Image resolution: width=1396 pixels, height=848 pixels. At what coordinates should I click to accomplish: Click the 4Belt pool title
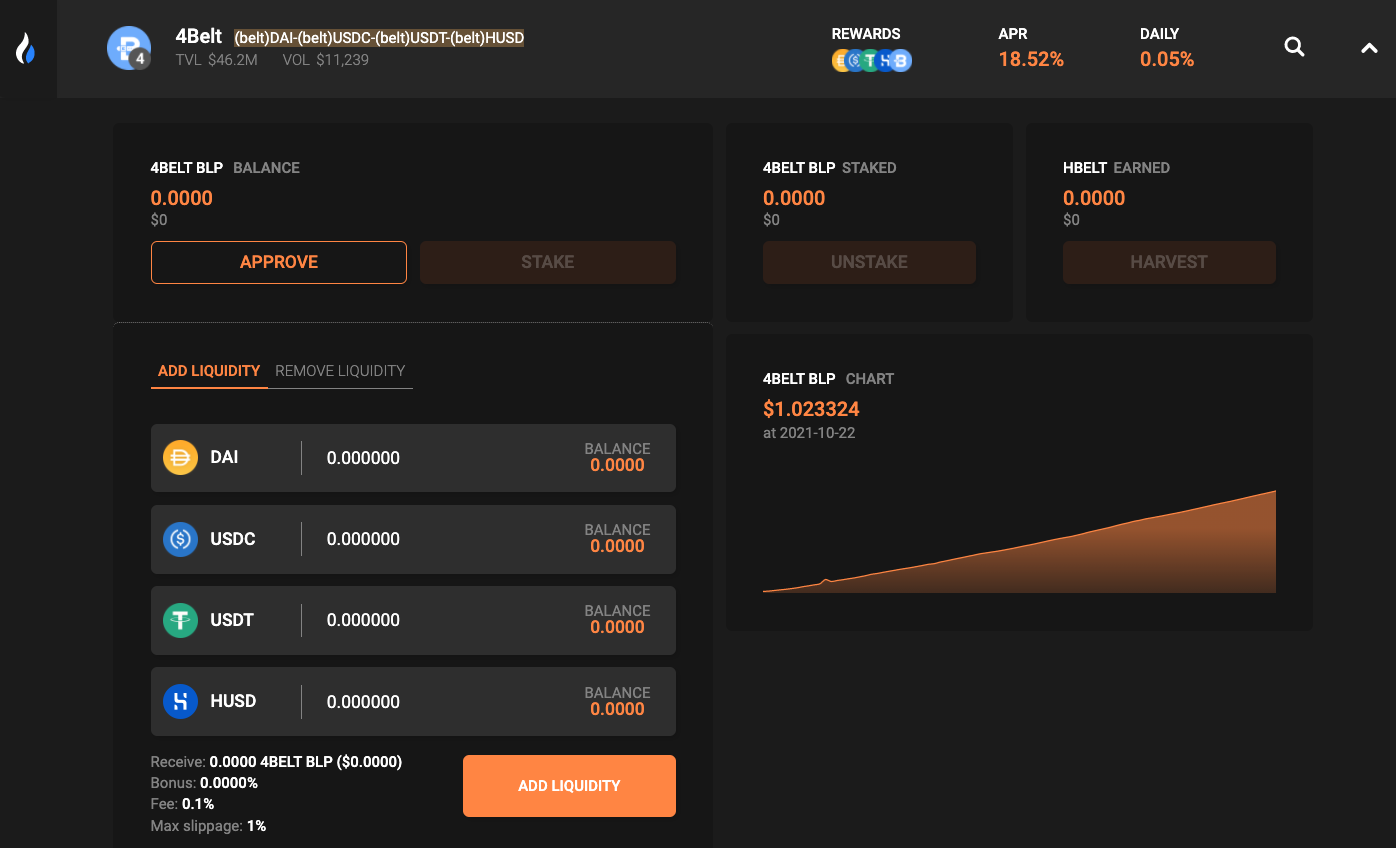tap(199, 37)
